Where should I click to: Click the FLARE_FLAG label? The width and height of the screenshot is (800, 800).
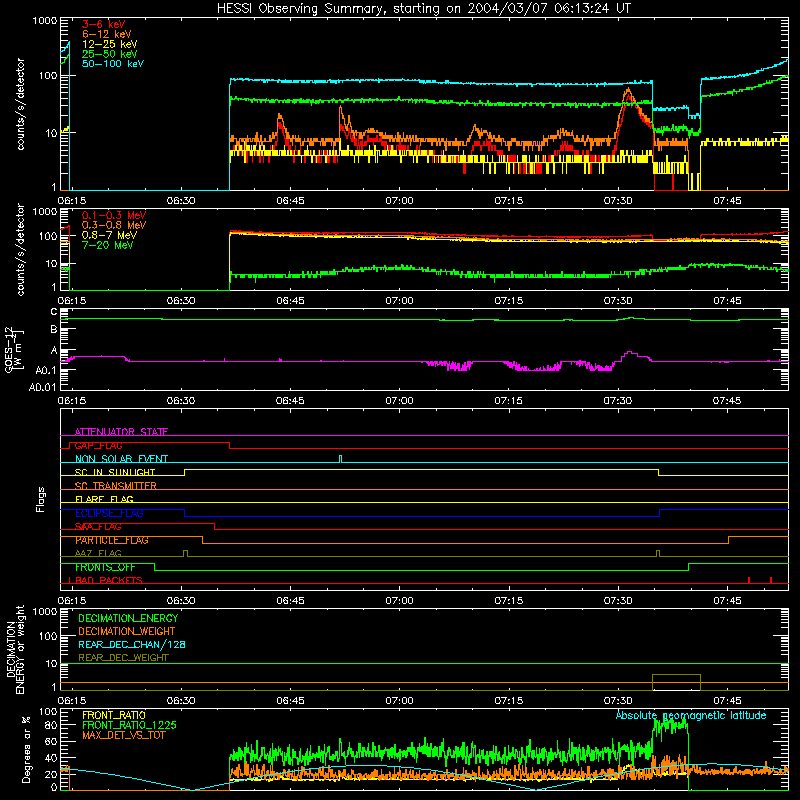pyautogui.click(x=104, y=499)
